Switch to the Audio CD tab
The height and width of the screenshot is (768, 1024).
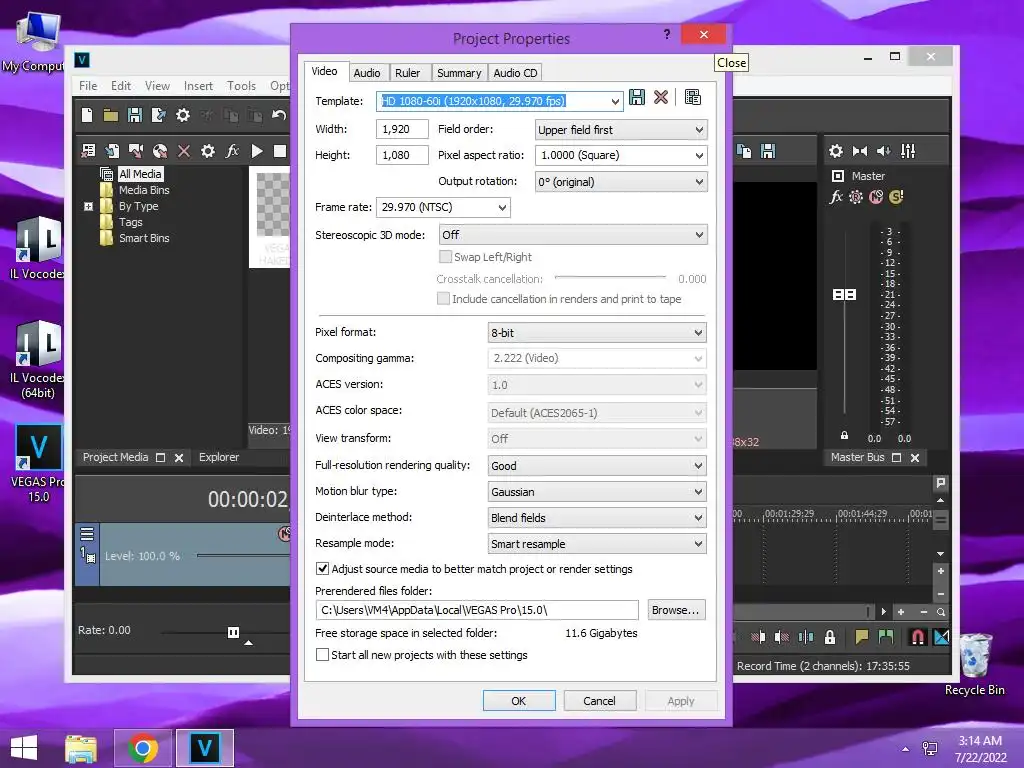pyautogui.click(x=515, y=73)
